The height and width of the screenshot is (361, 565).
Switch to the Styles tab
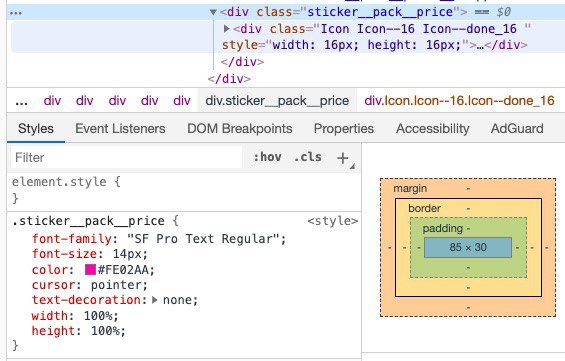[36, 129]
